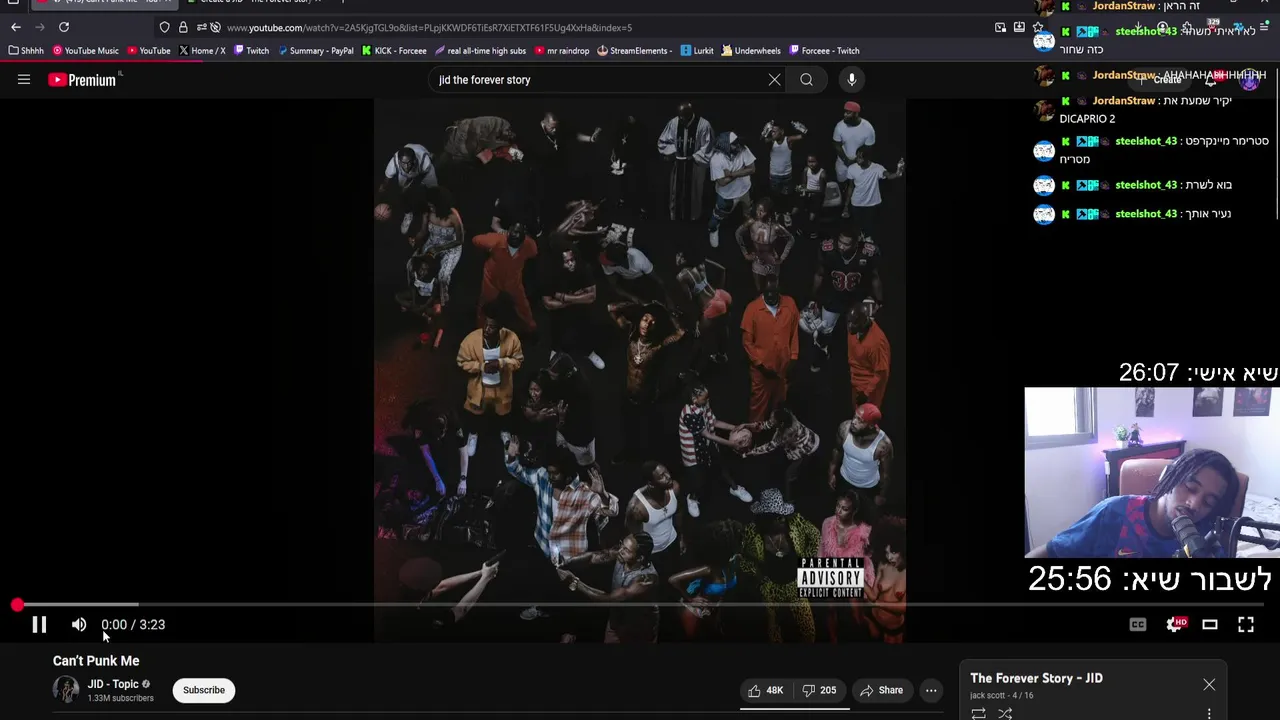Share the Can't Punk Me video
Viewport: 1280px width, 720px height.
(881, 690)
